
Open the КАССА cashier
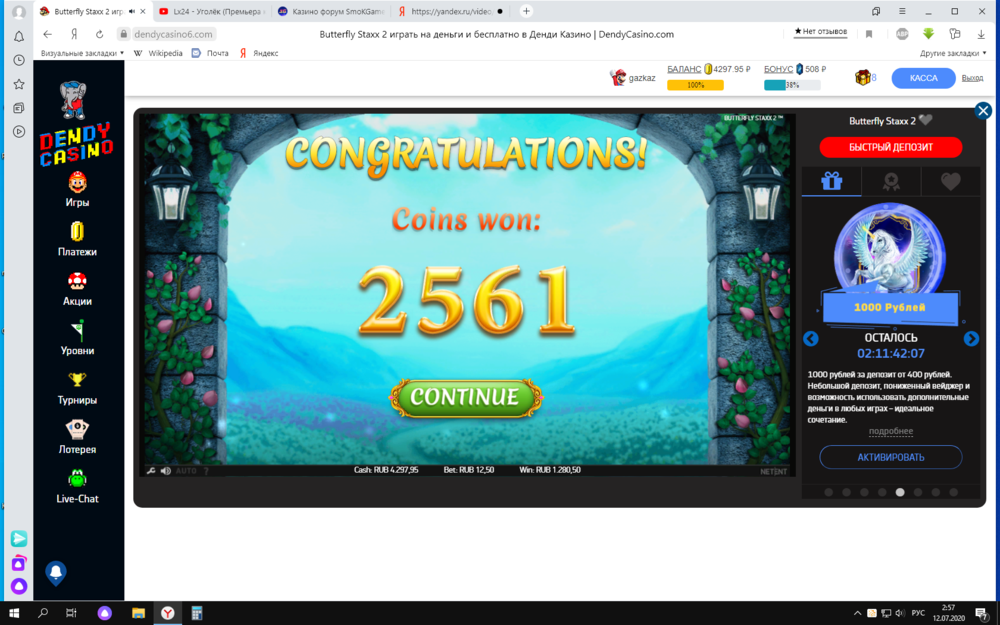coord(923,78)
